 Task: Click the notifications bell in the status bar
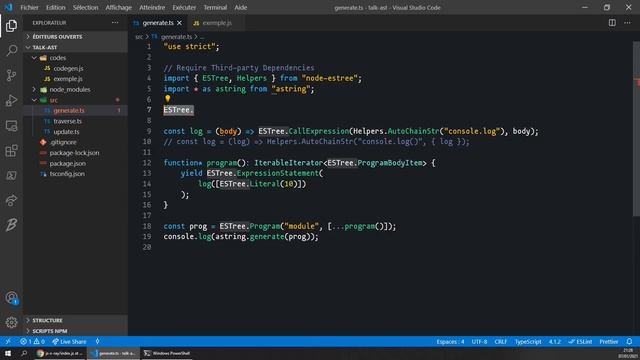coord(629,342)
